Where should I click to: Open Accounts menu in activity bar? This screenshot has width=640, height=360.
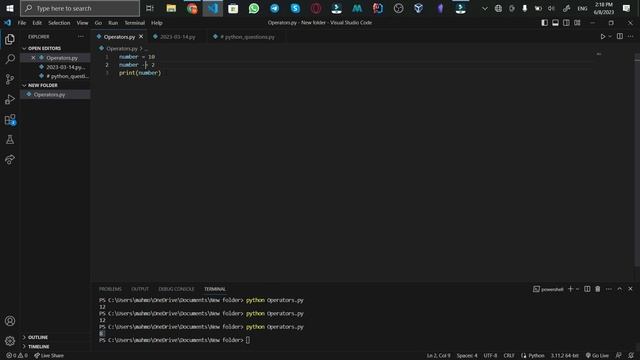tap(10, 321)
